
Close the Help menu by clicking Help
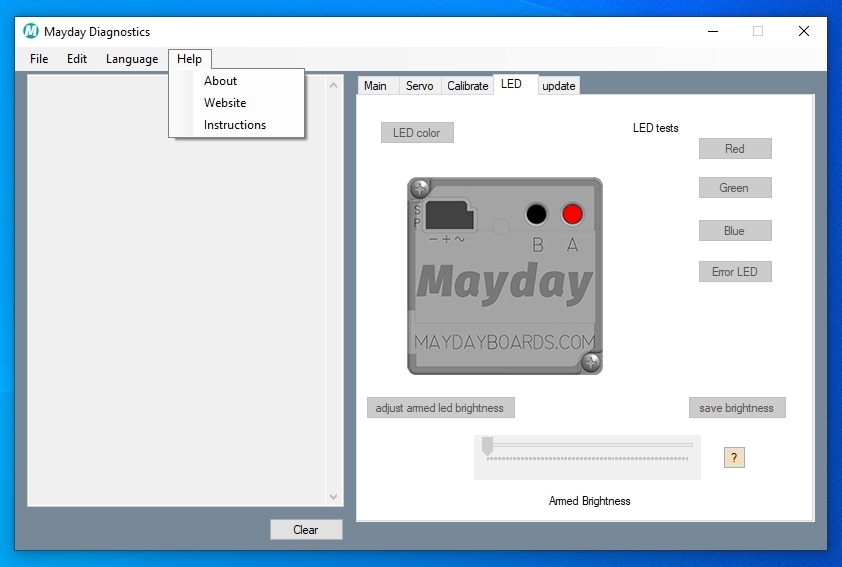[190, 59]
